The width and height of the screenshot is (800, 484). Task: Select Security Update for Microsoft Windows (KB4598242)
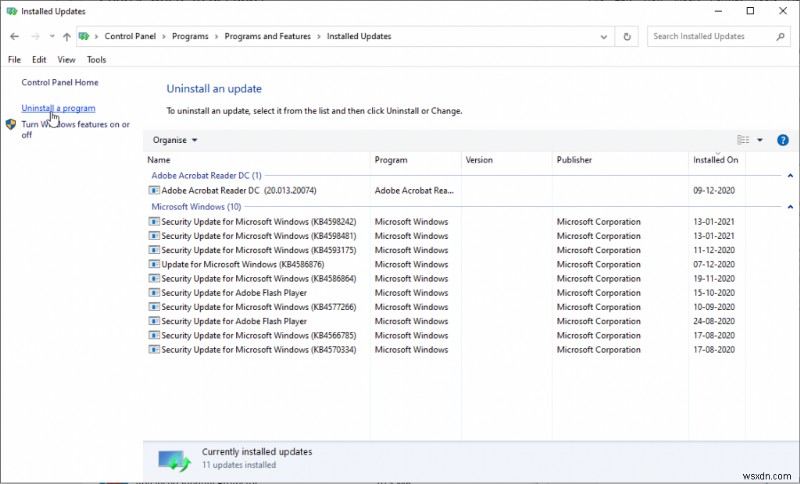click(x=259, y=222)
